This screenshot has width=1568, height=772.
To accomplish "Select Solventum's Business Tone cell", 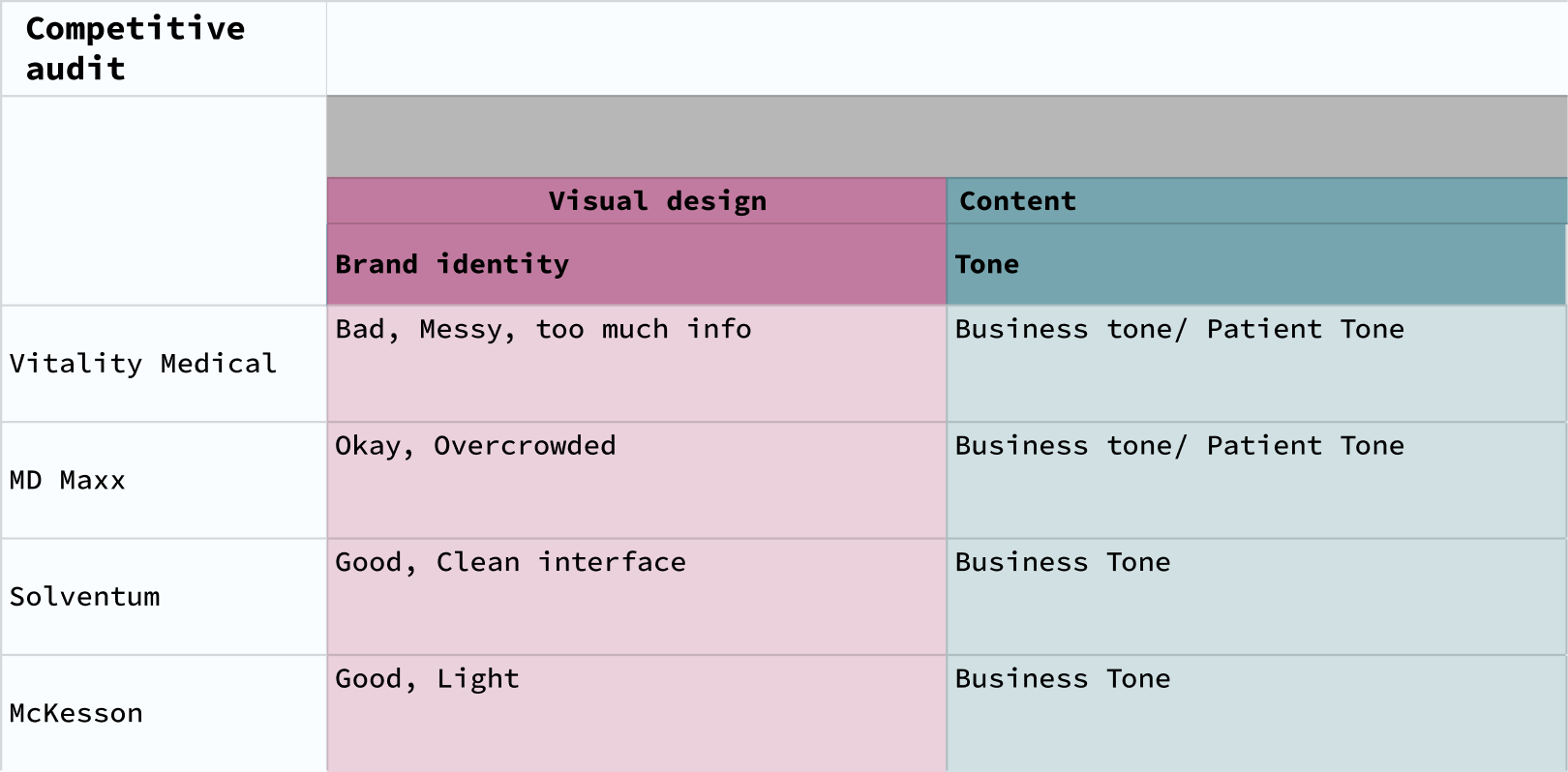I will (x=1256, y=597).
